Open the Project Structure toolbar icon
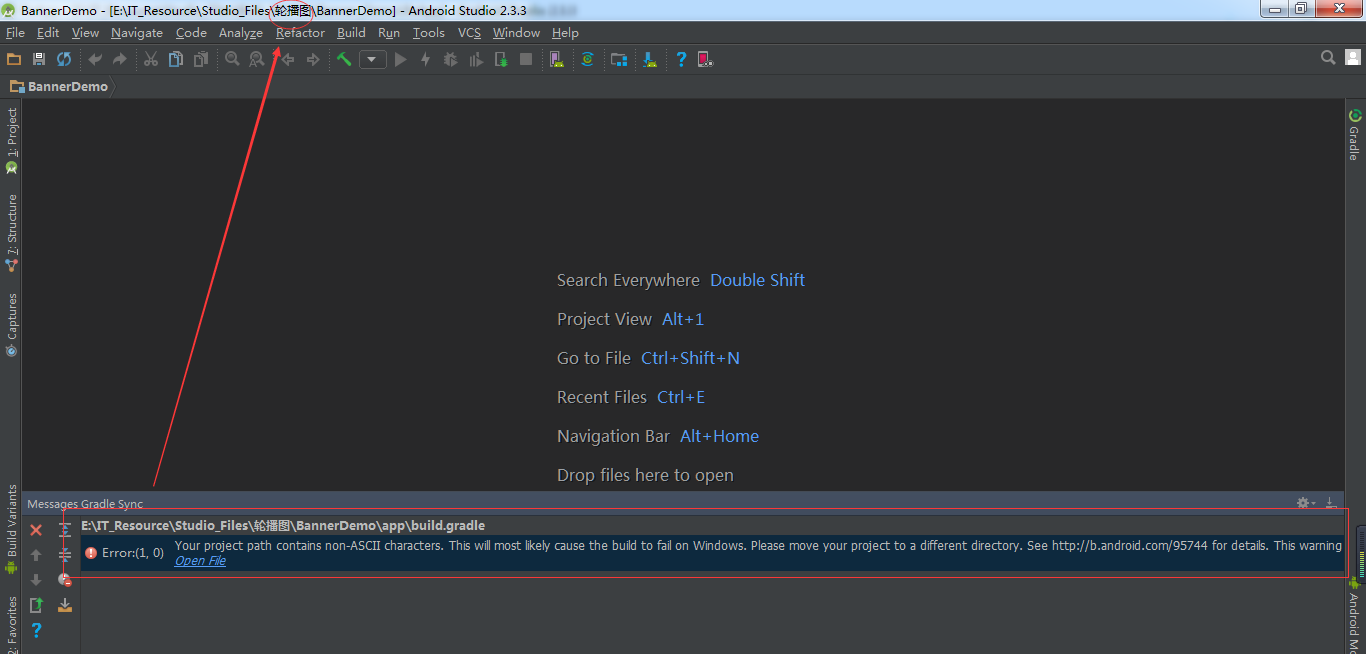 pos(619,59)
